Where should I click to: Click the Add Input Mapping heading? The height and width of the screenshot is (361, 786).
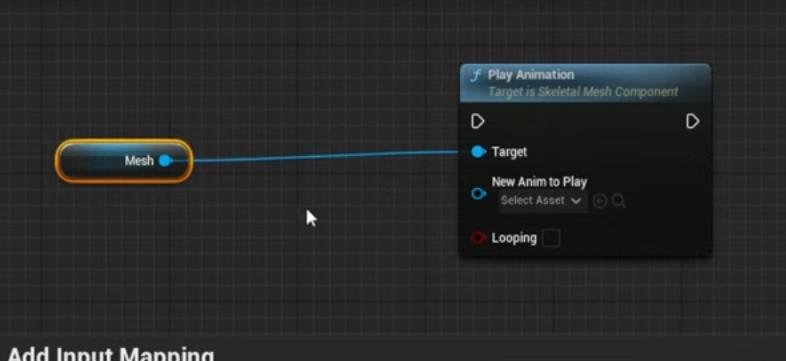point(111,353)
